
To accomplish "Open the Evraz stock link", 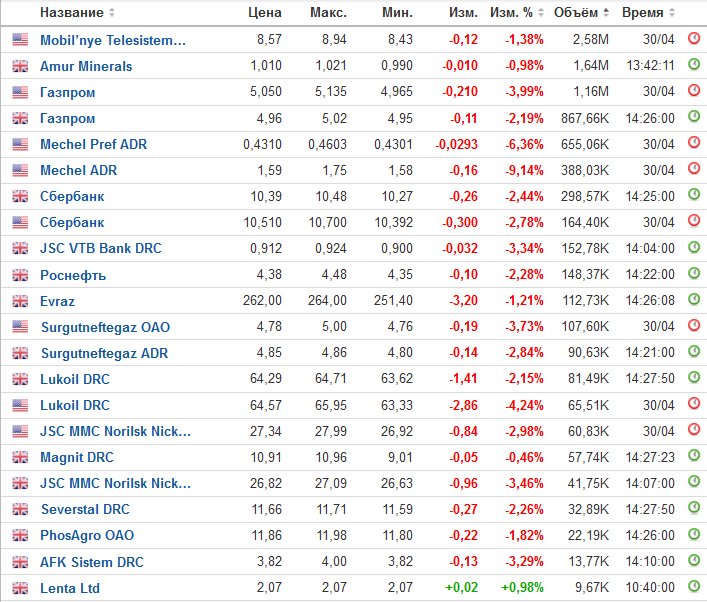I will tap(57, 301).
